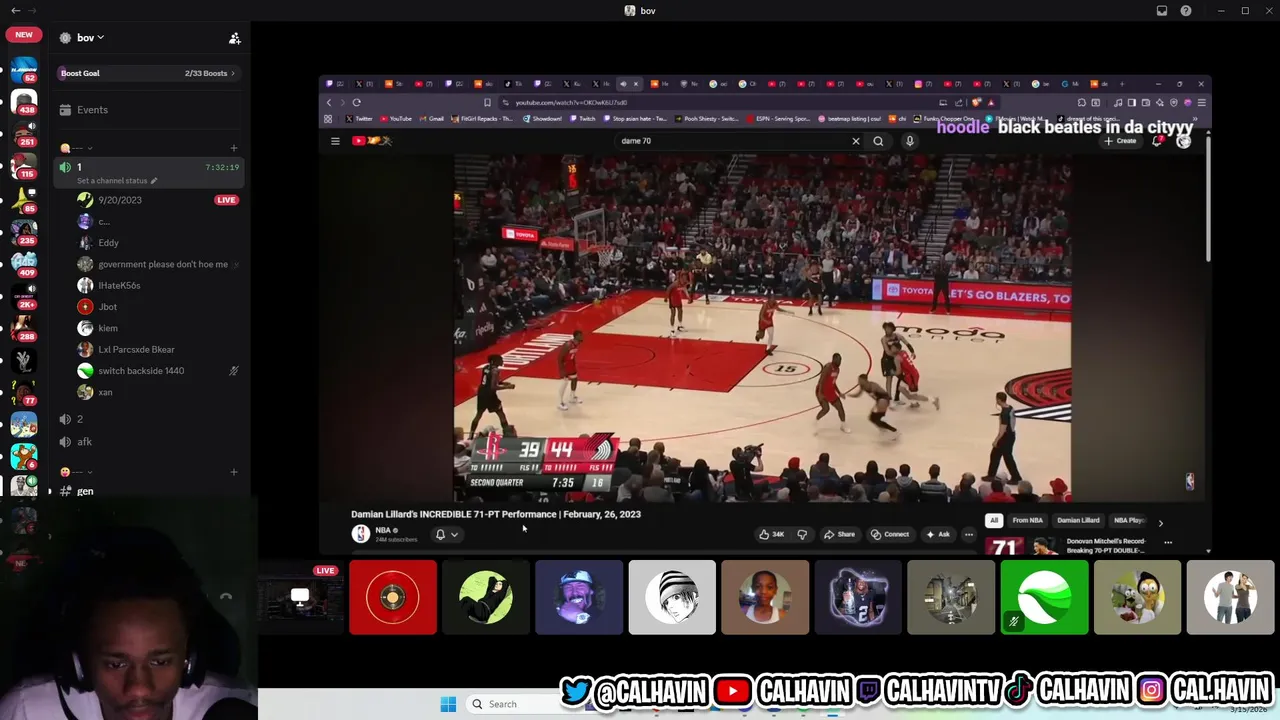The height and width of the screenshot is (720, 1280).
Task: Open the server with the 235 badge
Action: 24,232
